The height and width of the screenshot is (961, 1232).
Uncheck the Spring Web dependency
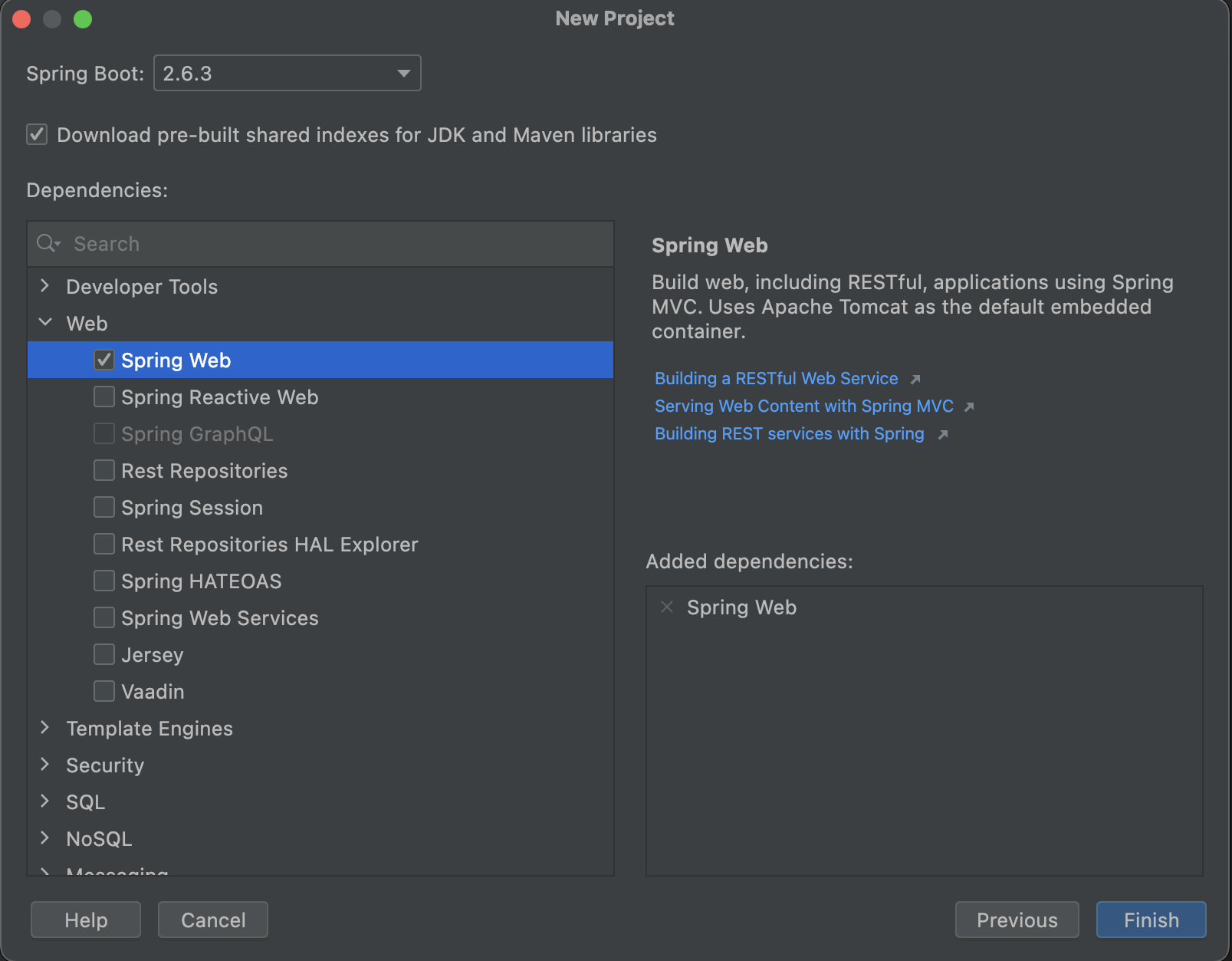[x=103, y=359]
